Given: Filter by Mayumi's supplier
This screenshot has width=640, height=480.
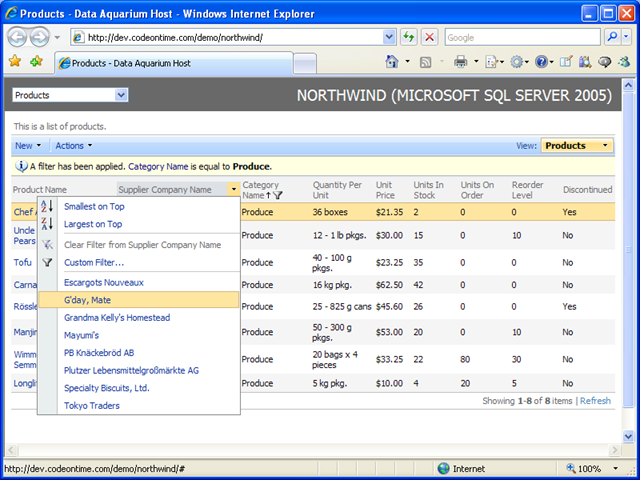Looking at the screenshot, I should pos(82,335).
